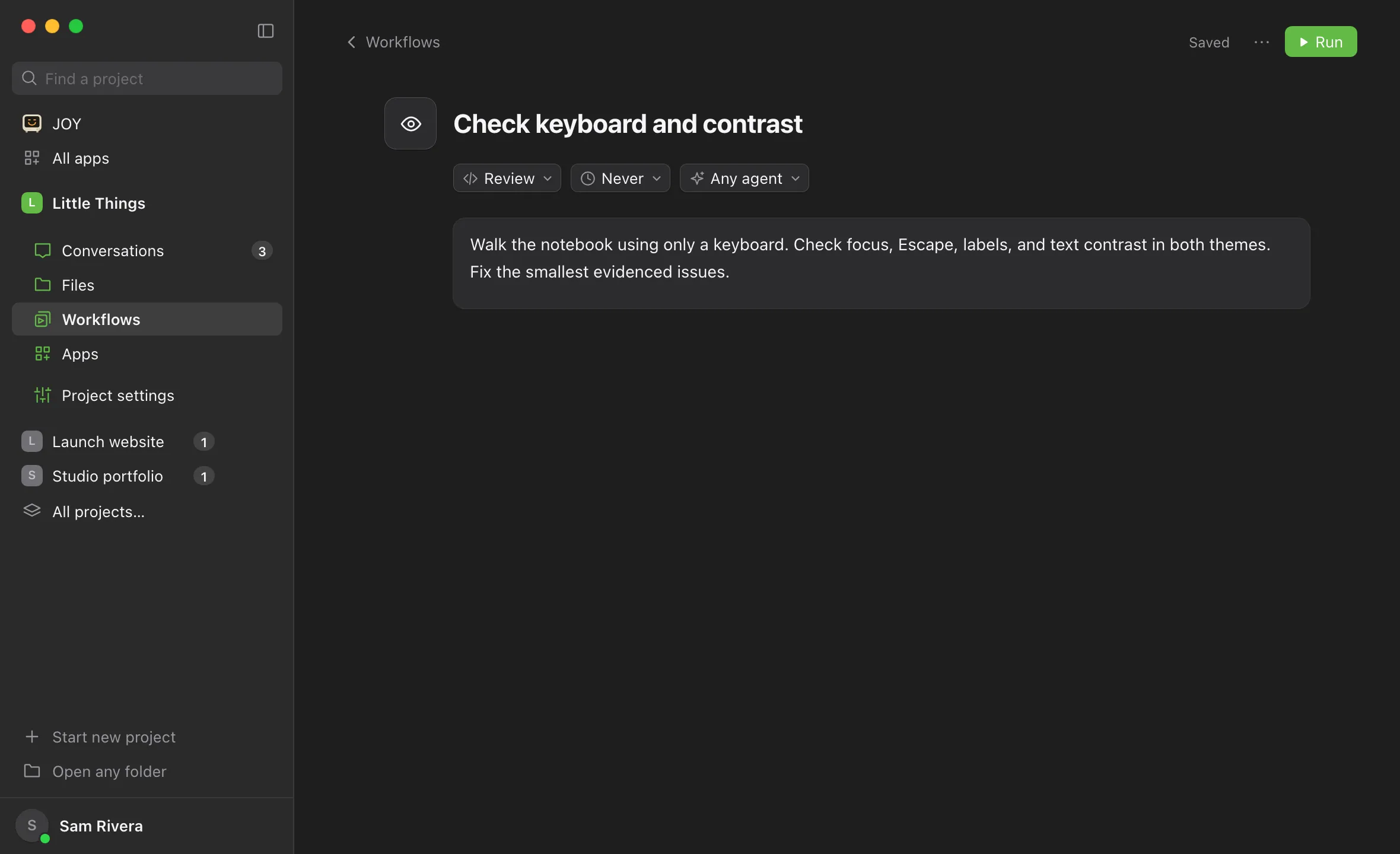
Task: Click the magnifier icon in search field
Action: point(29,78)
